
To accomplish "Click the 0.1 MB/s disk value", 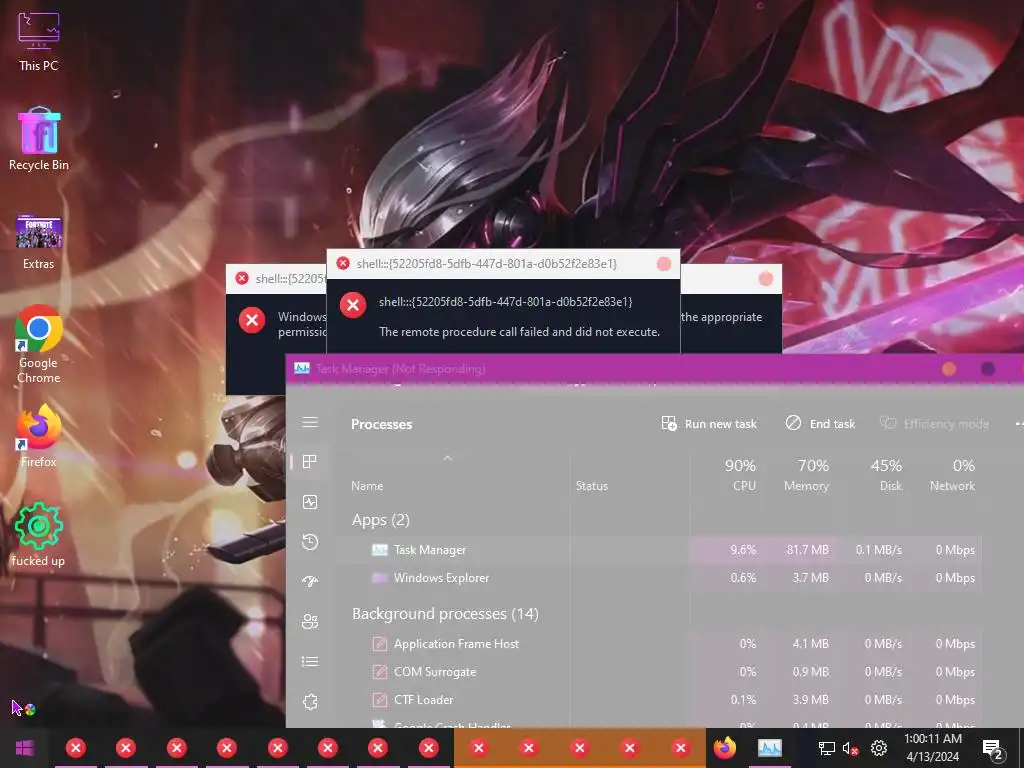I will tap(878, 550).
